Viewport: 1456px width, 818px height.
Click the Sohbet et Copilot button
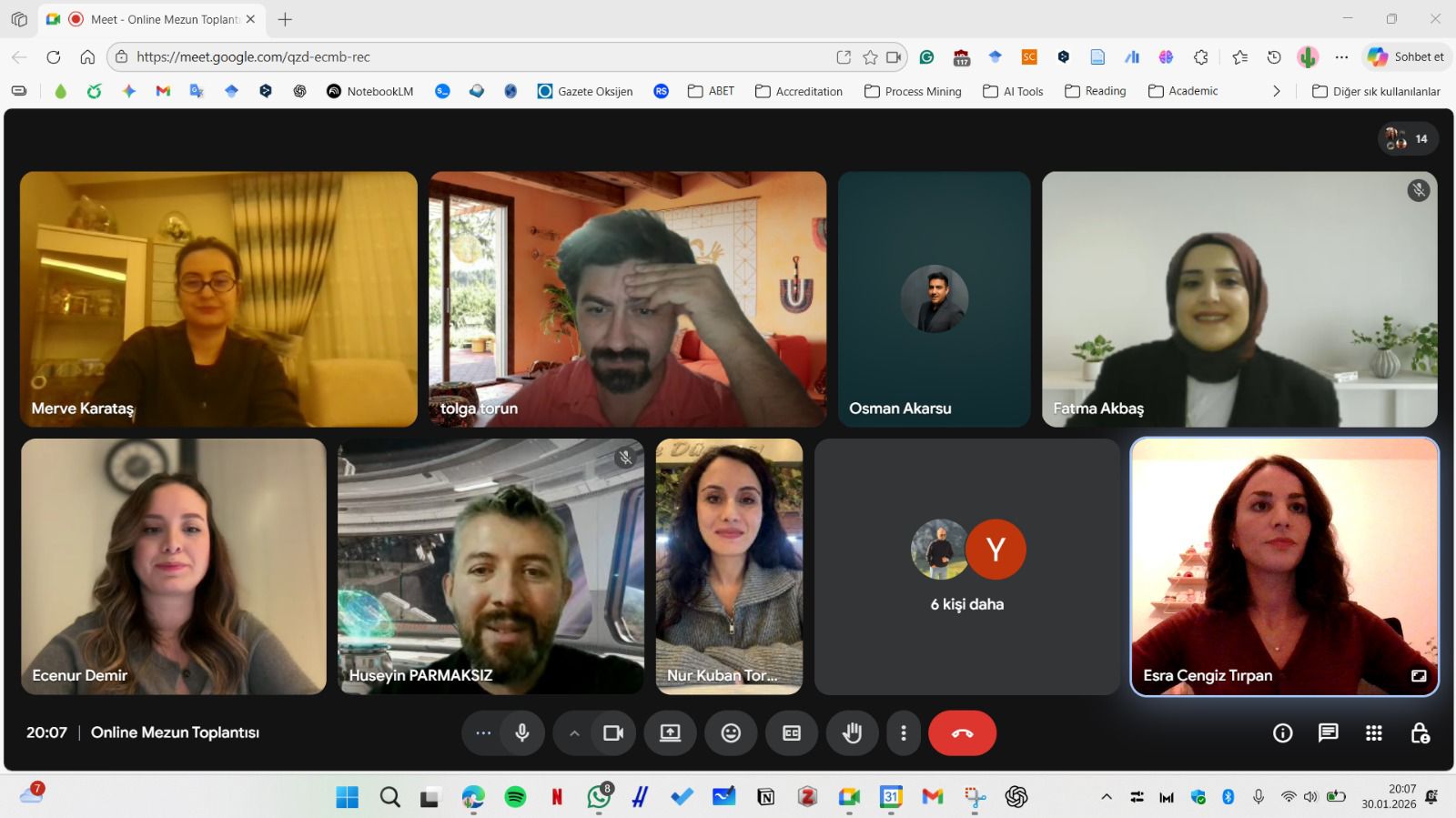tap(1407, 56)
